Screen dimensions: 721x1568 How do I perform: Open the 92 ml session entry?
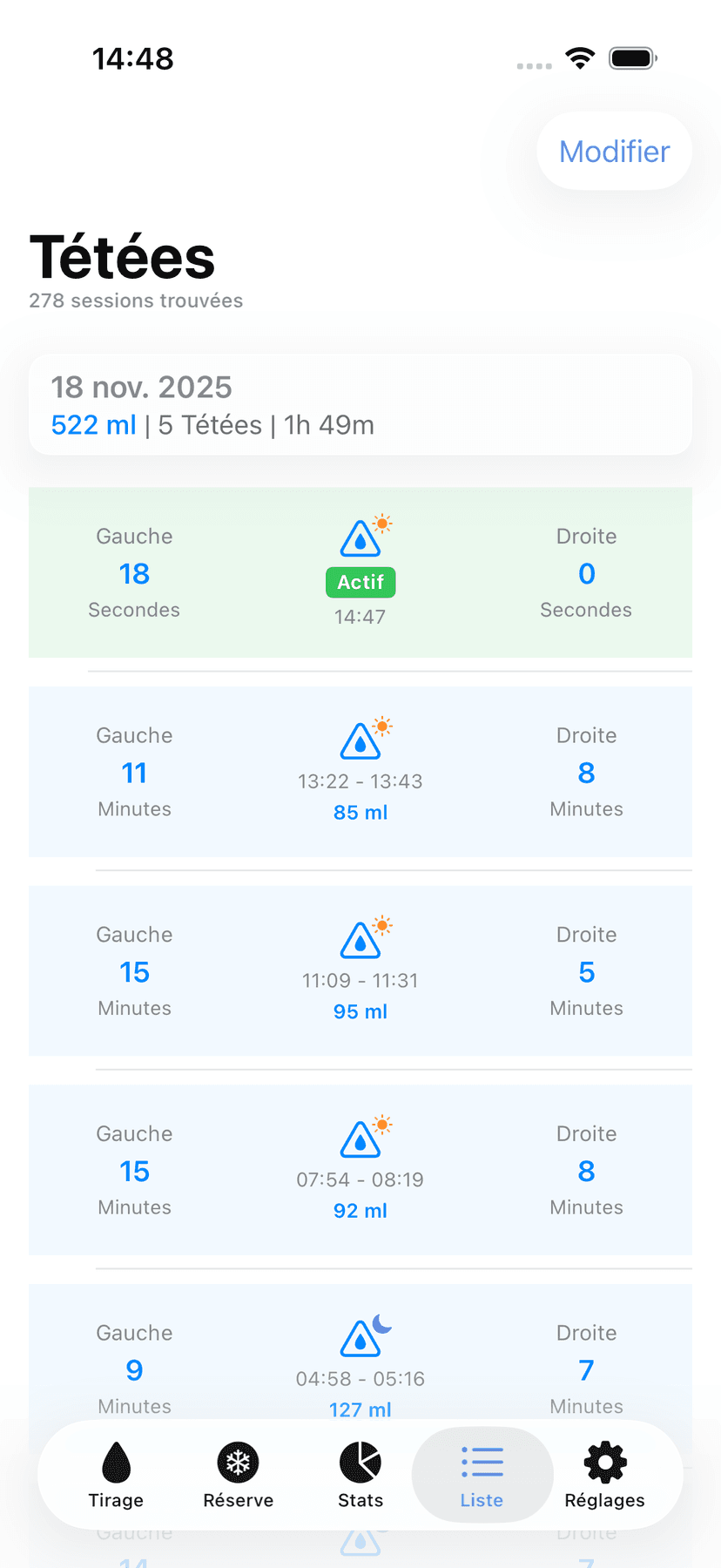tap(360, 1211)
